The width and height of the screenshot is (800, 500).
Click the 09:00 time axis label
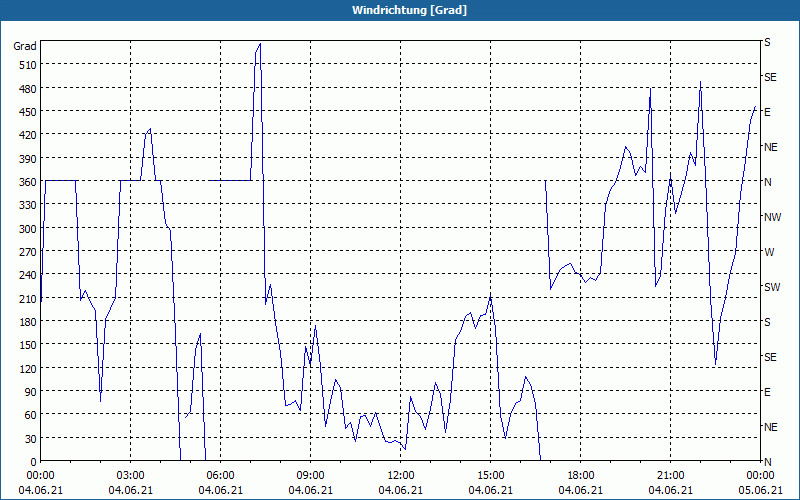(310, 476)
